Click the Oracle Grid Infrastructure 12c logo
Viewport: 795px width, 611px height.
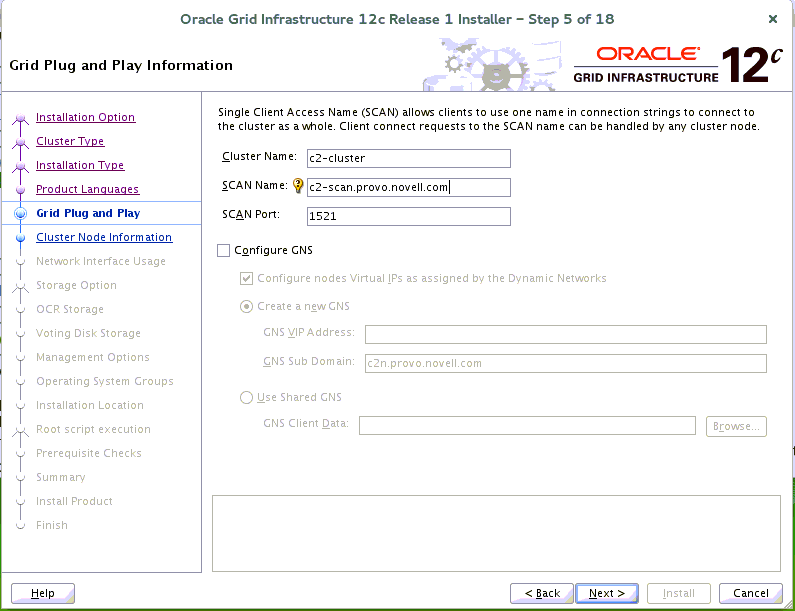(678, 65)
